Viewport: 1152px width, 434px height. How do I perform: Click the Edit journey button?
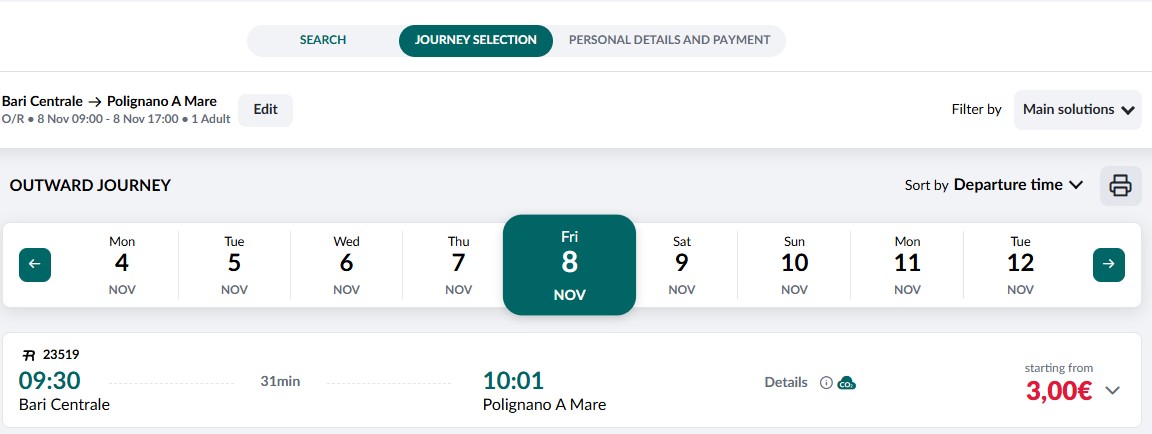point(265,110)
